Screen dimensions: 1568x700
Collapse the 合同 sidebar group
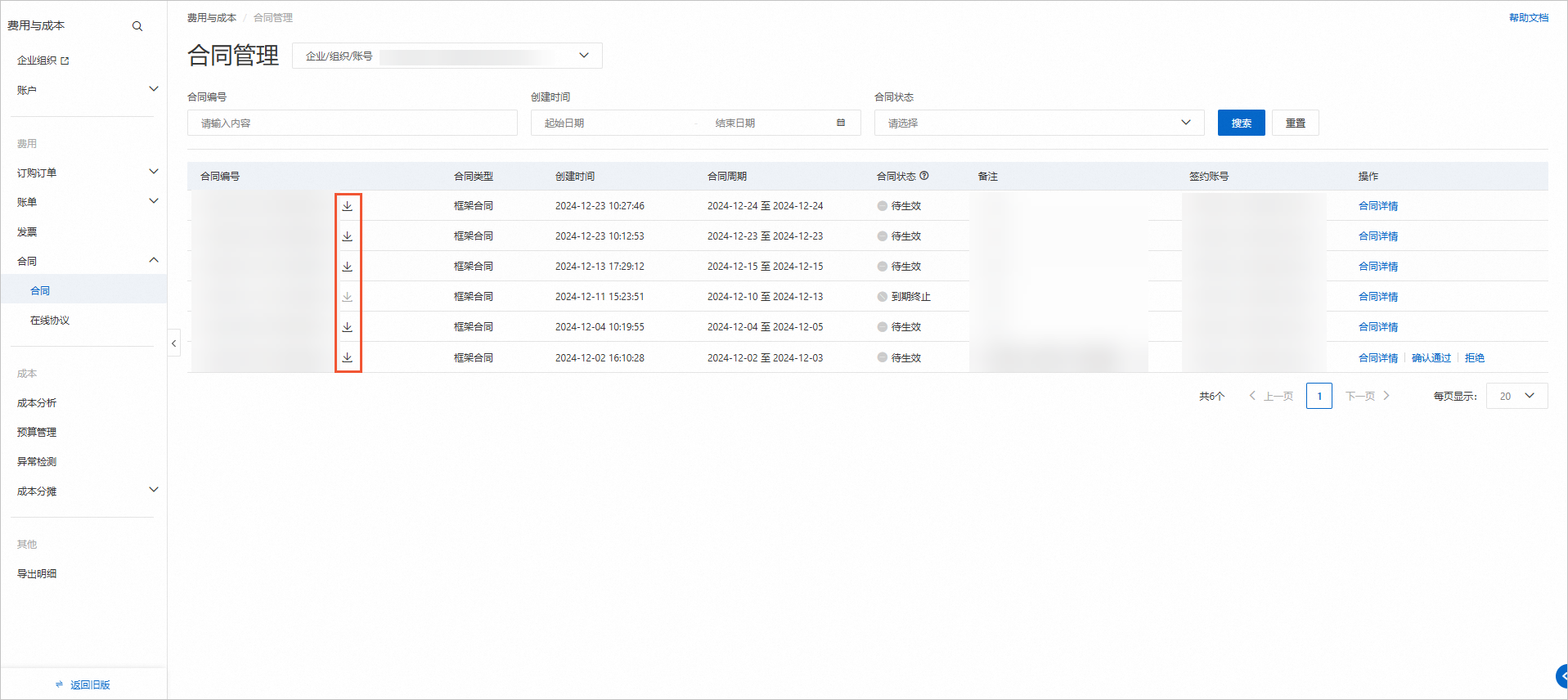click(153, 260)
